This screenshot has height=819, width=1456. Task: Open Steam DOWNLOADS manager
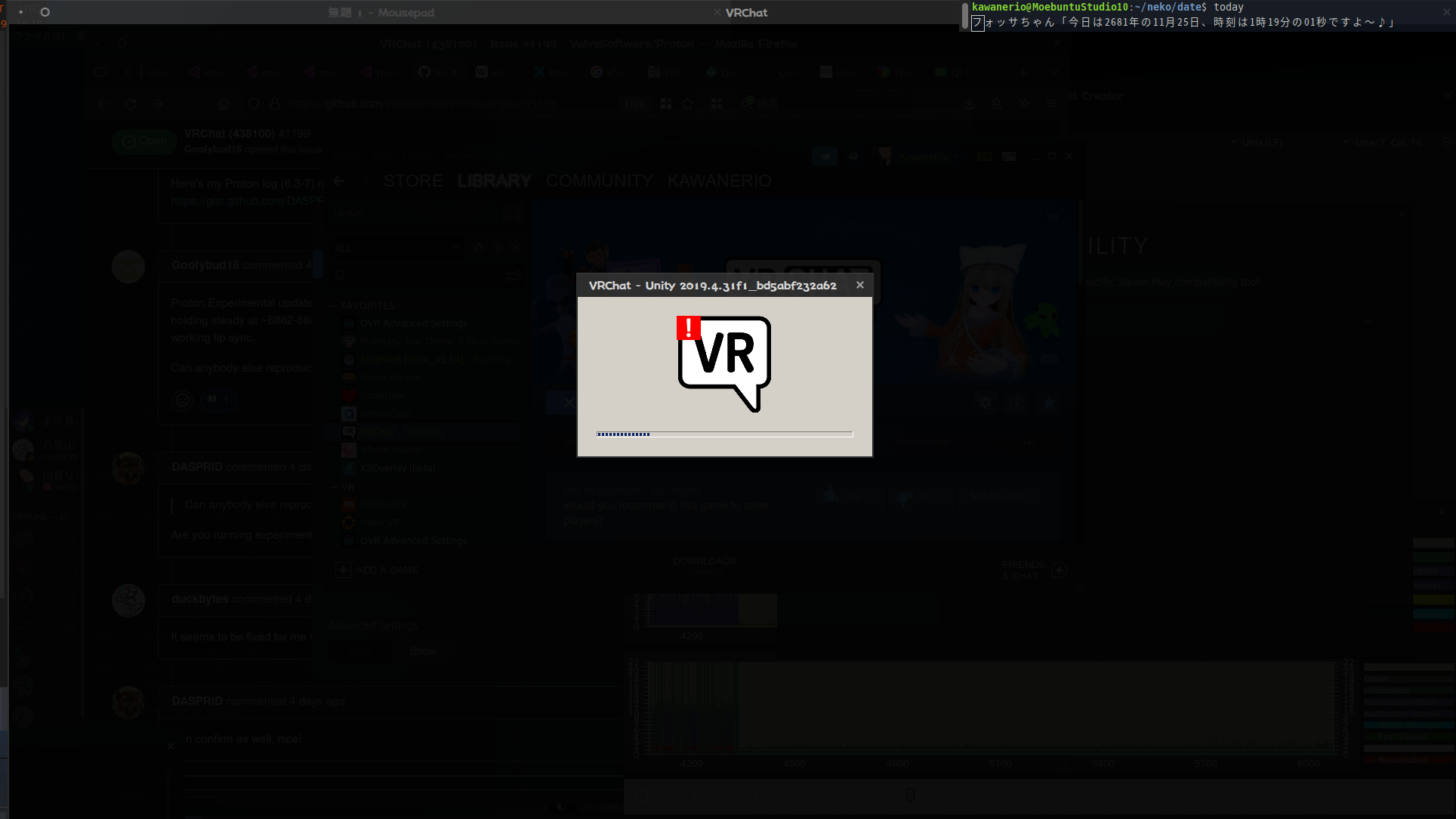[704, 563]
